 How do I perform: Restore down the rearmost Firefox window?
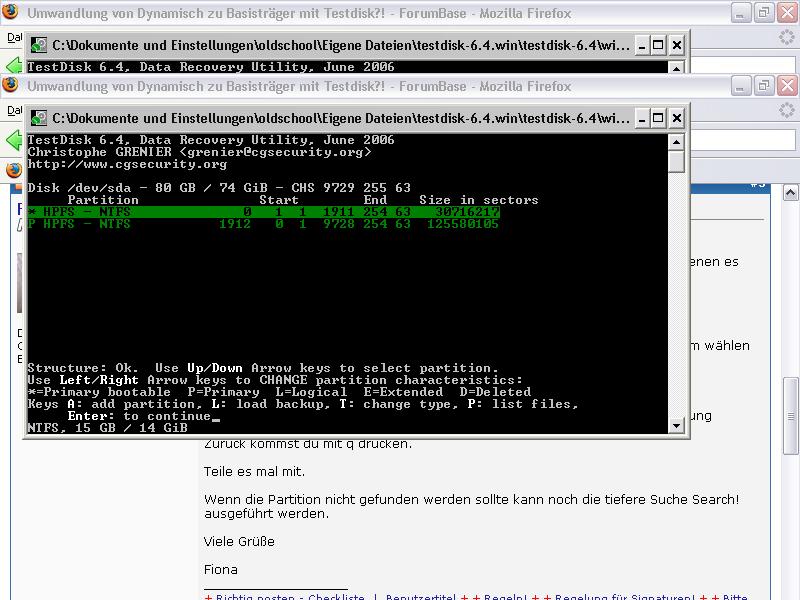764,13
